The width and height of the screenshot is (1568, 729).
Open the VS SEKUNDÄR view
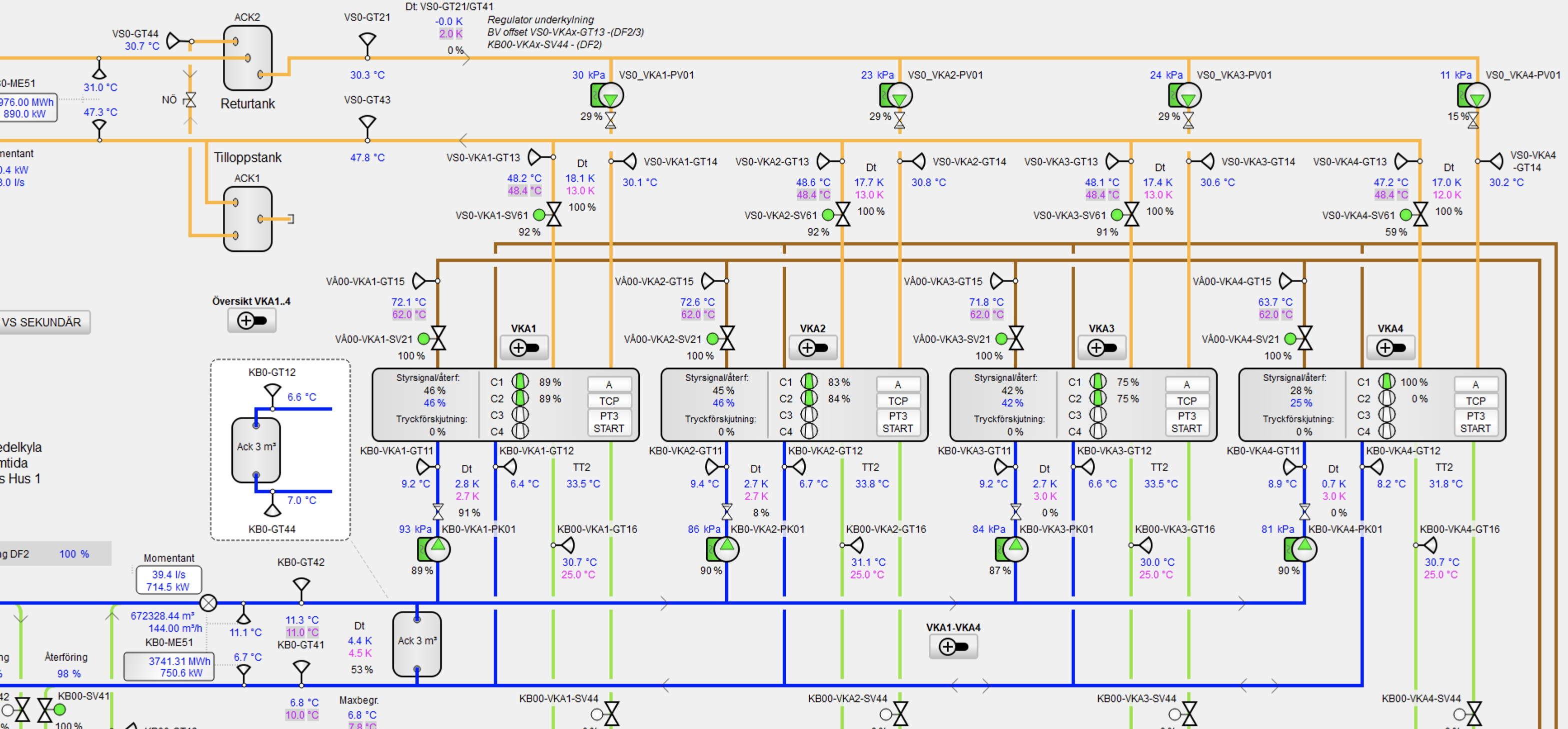(42, 322)
